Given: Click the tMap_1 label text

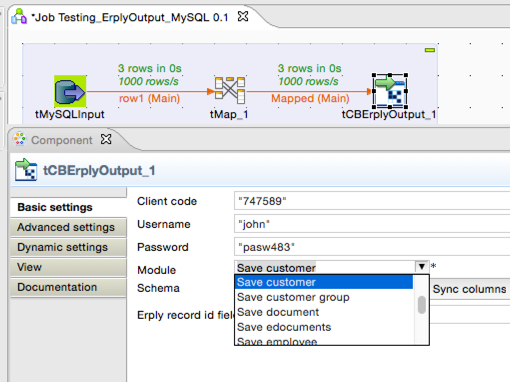Looking at the screenshot, I should (229, 114).
